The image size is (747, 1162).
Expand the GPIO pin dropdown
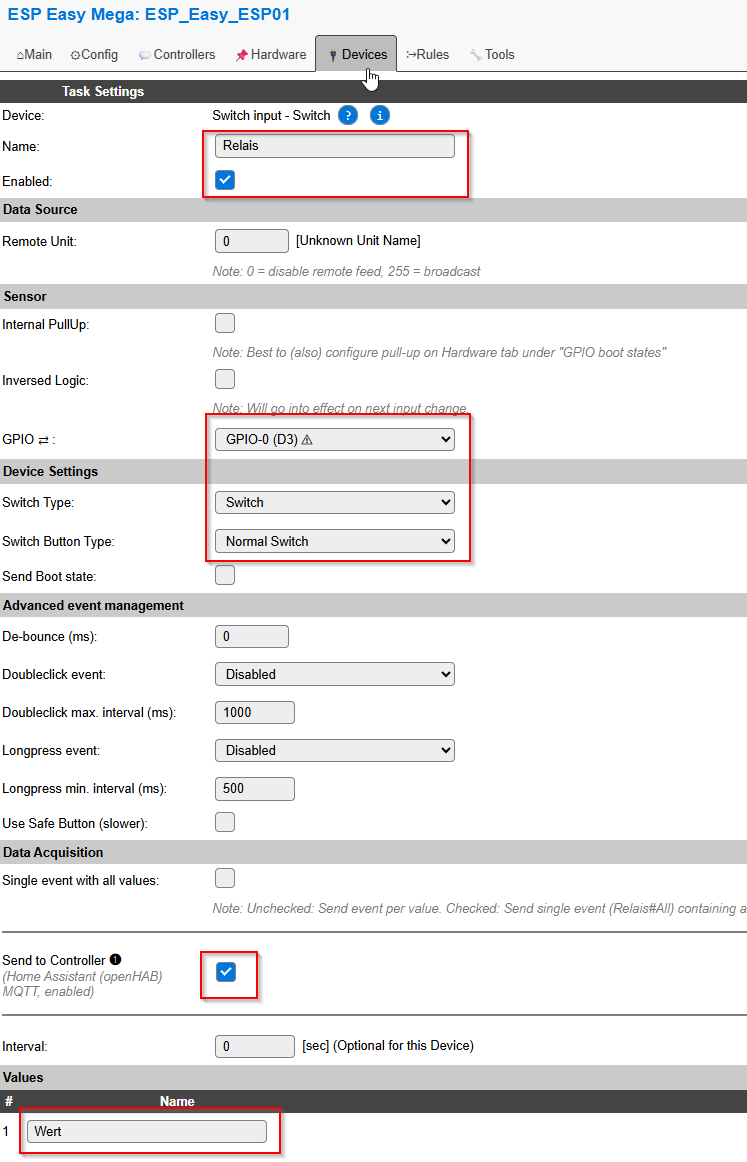pyautogui.click(x=334, y=439)
